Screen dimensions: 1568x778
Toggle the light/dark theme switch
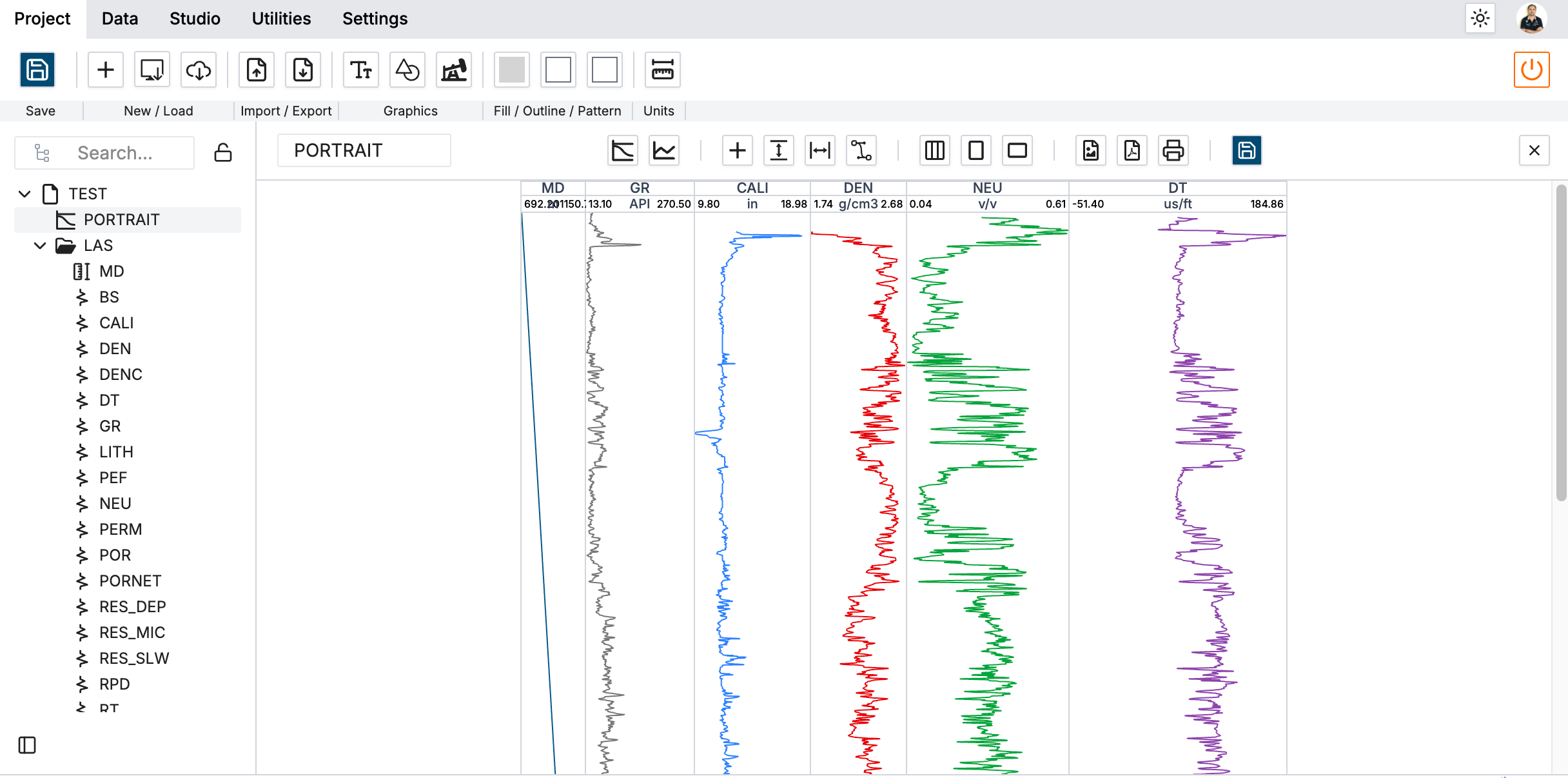[x=1480, y=18]
